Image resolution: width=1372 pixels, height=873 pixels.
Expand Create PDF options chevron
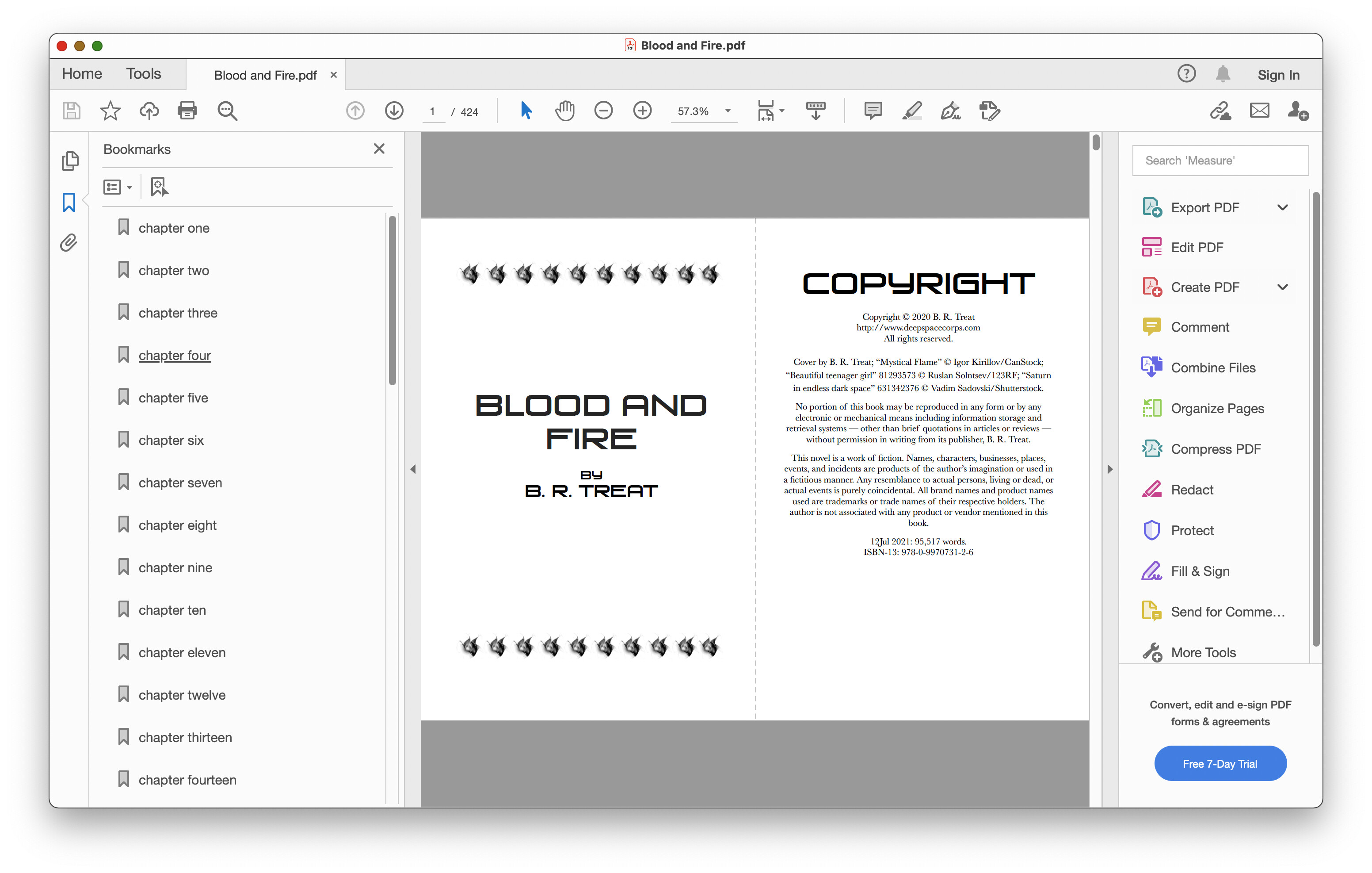coord(1283,287)
